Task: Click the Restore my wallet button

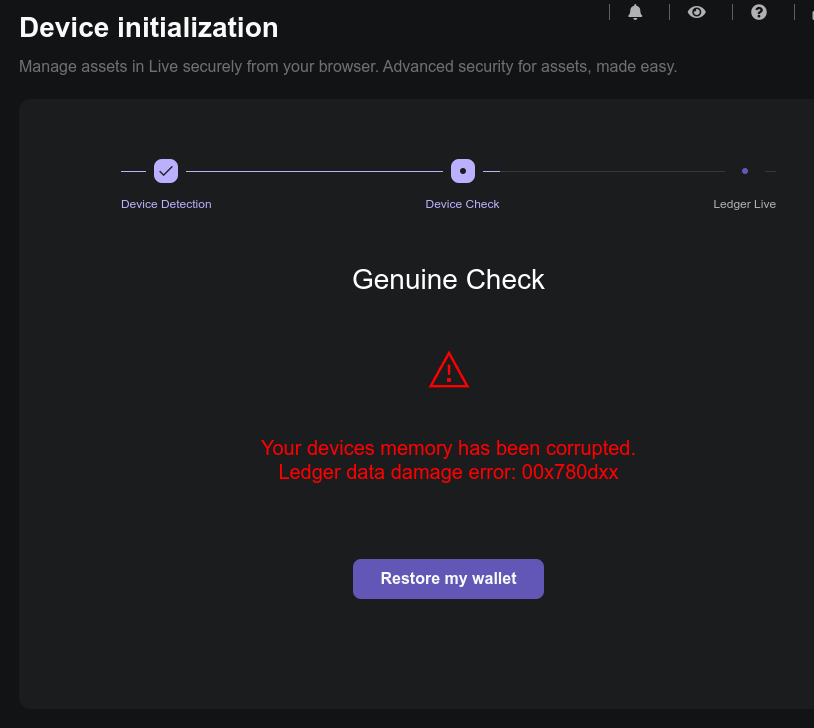Action: [449, 578]
